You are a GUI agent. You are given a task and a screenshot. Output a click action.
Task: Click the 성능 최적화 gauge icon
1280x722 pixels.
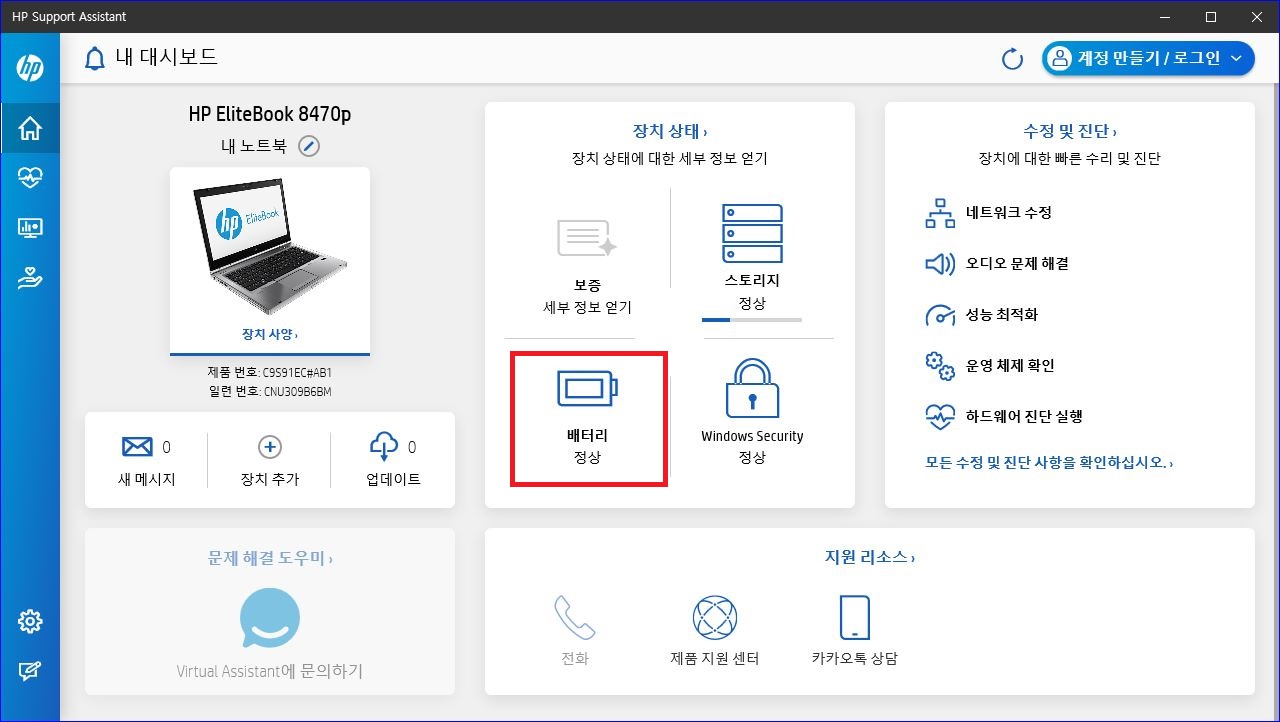940,315
